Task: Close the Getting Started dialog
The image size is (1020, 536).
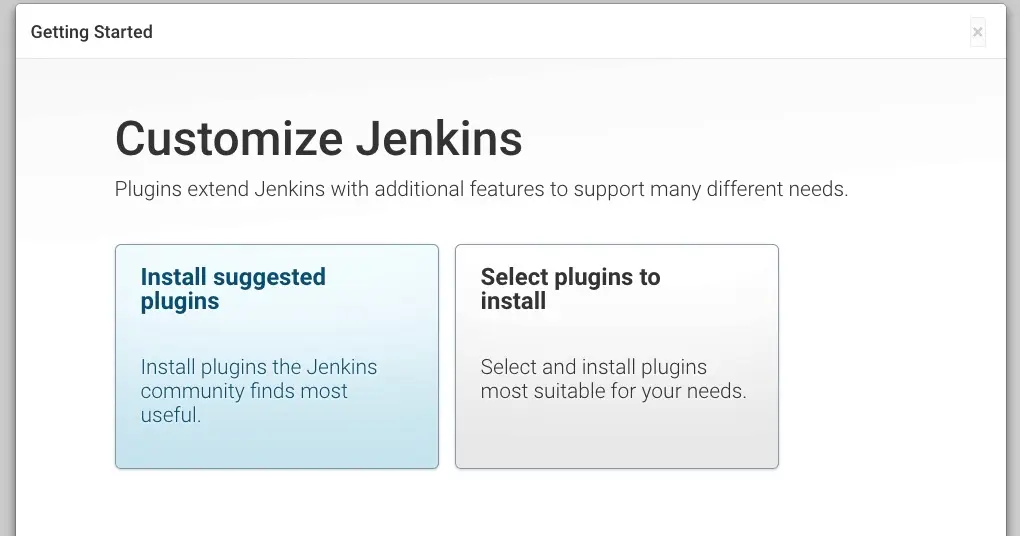Action: tap(978, 32)
